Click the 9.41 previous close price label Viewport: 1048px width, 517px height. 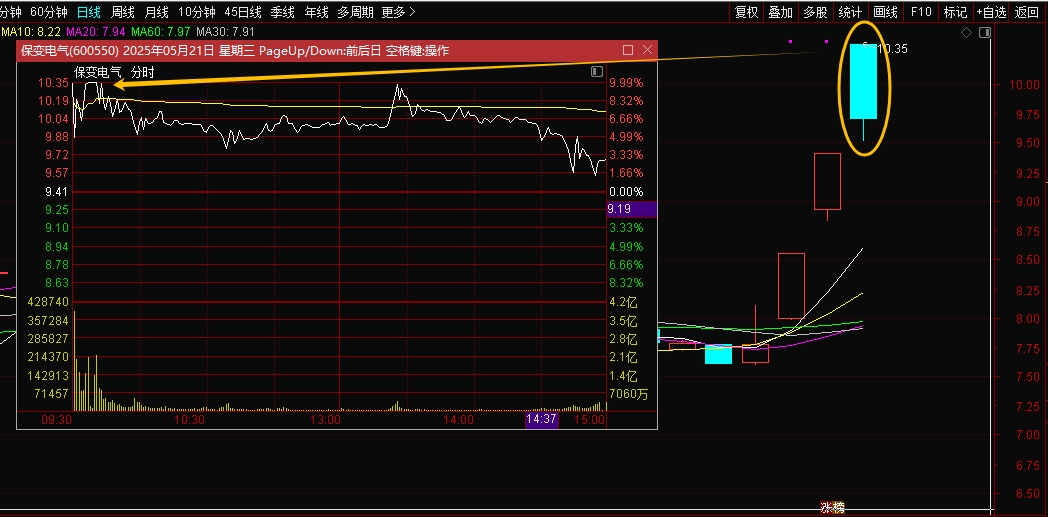click(57, 192)
